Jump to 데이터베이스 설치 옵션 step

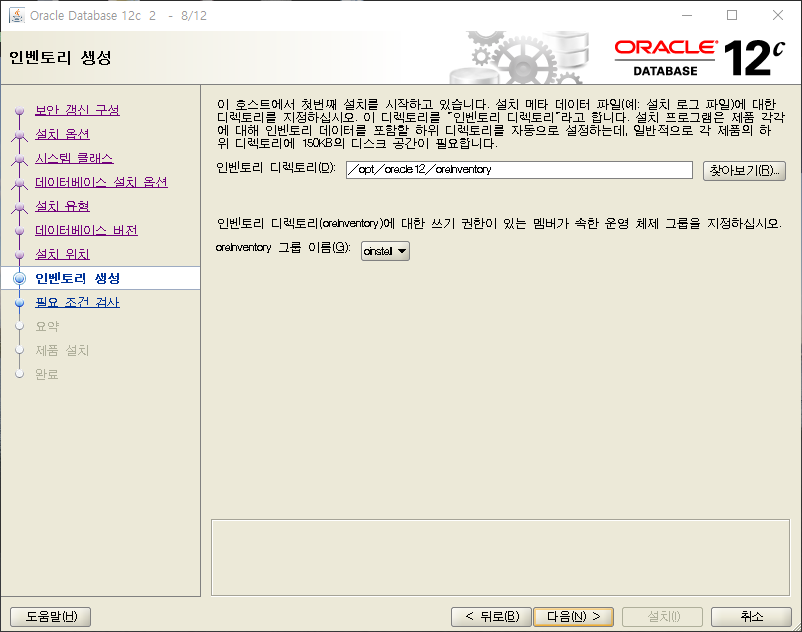click(101, 182)
